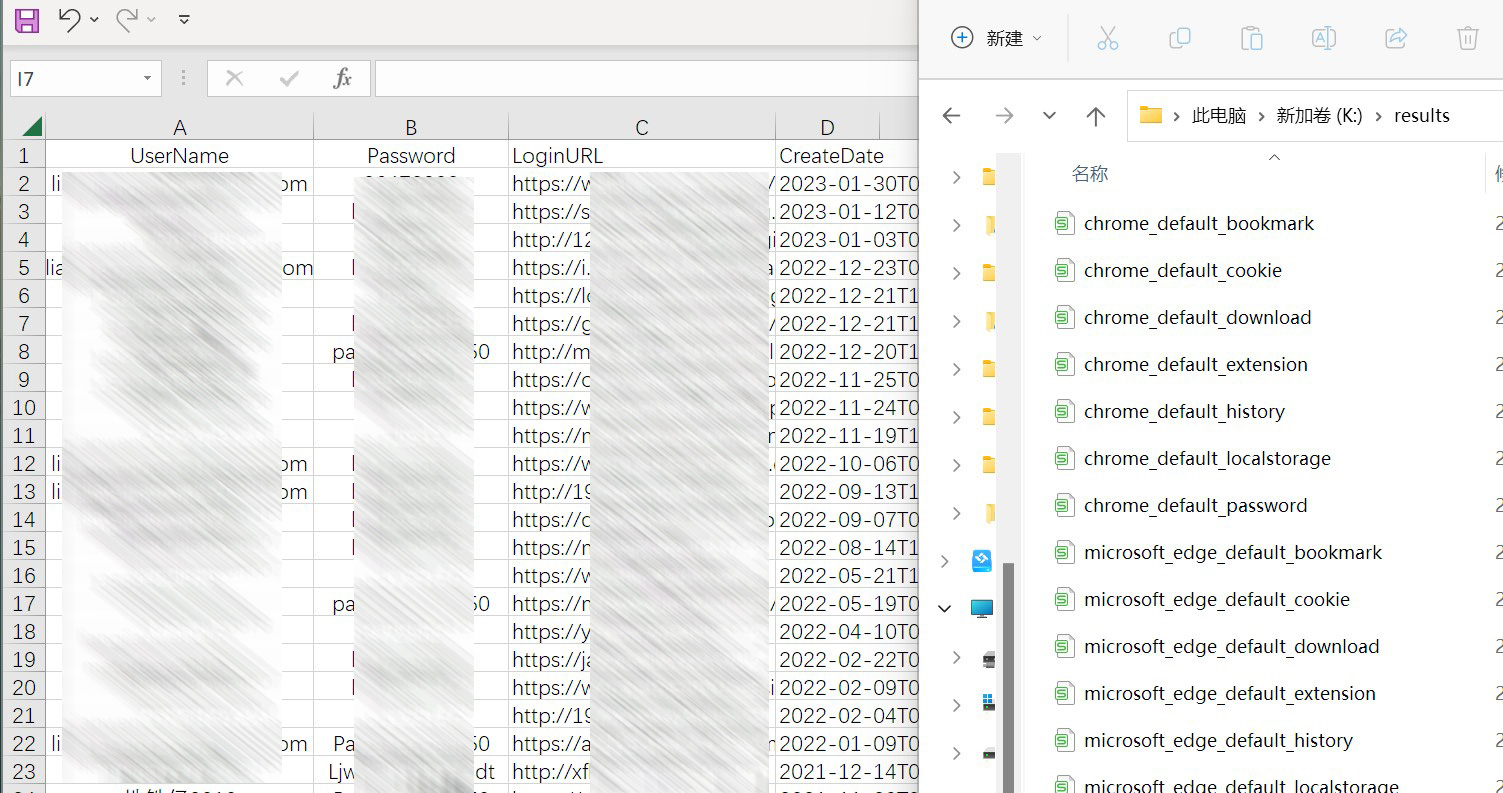
Task: Go back using Explorer's back arrow
Action: tap(951, 116)
